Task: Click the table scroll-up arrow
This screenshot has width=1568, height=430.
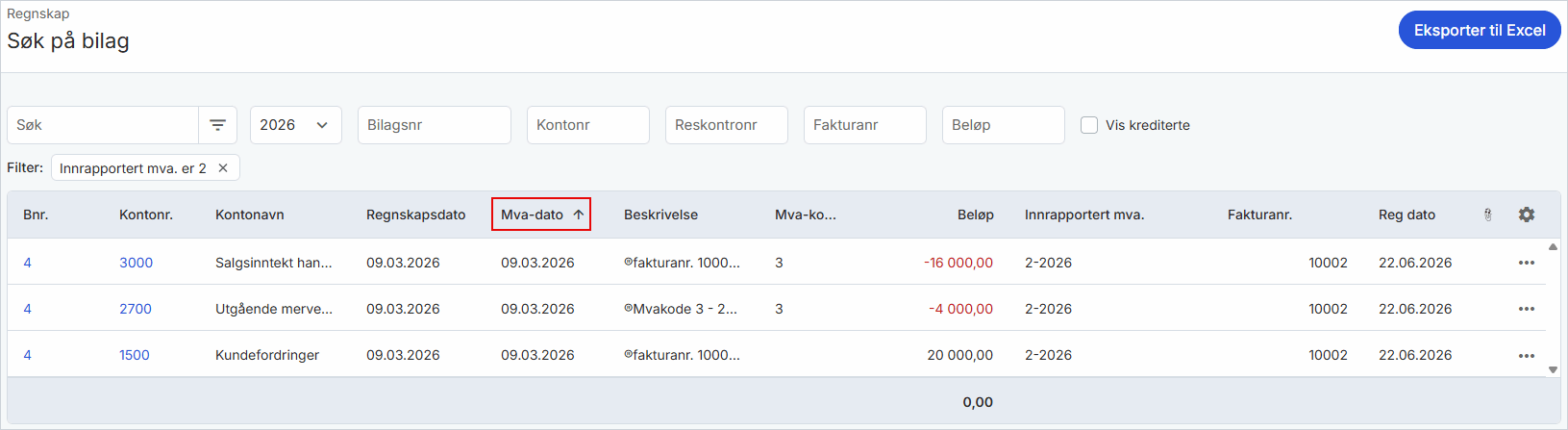Action: [1553, 247]
